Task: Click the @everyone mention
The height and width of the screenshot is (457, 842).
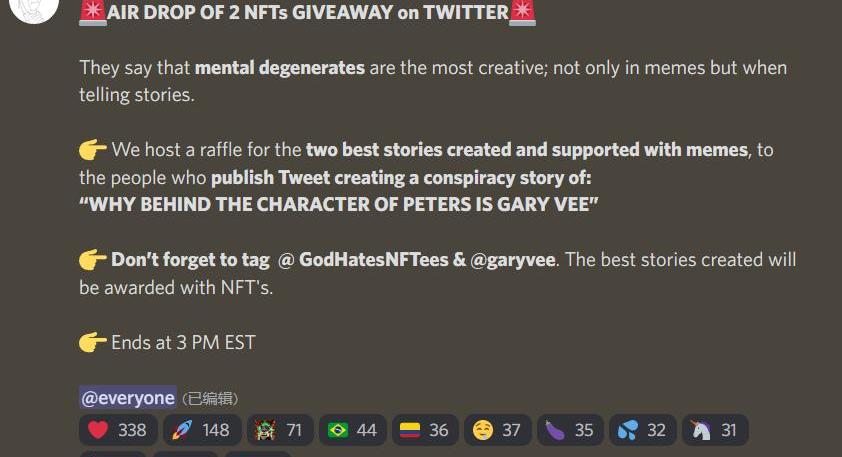Action: [x=128, y=398]
